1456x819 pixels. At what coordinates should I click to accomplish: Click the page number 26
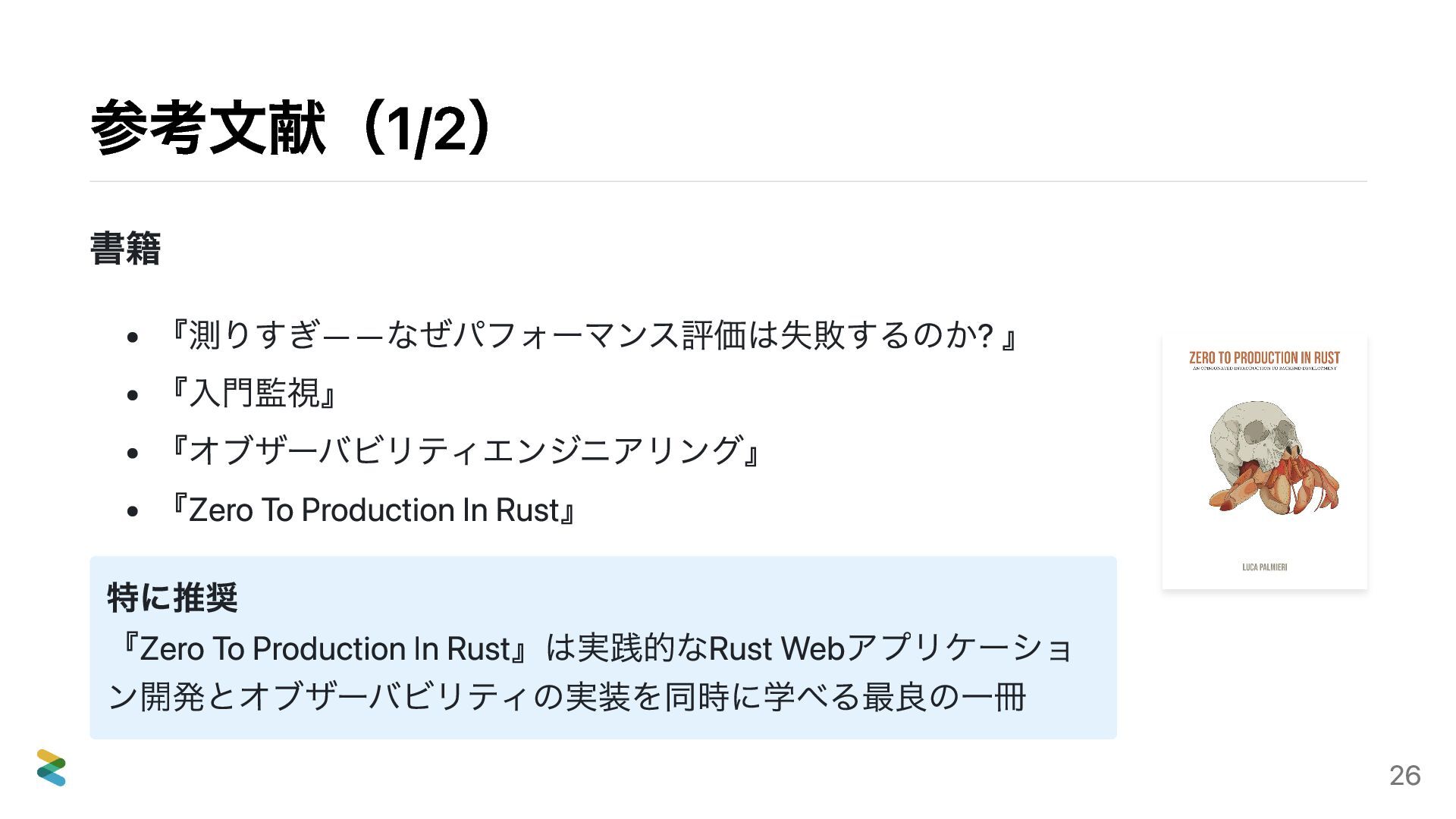(1404, 776)
